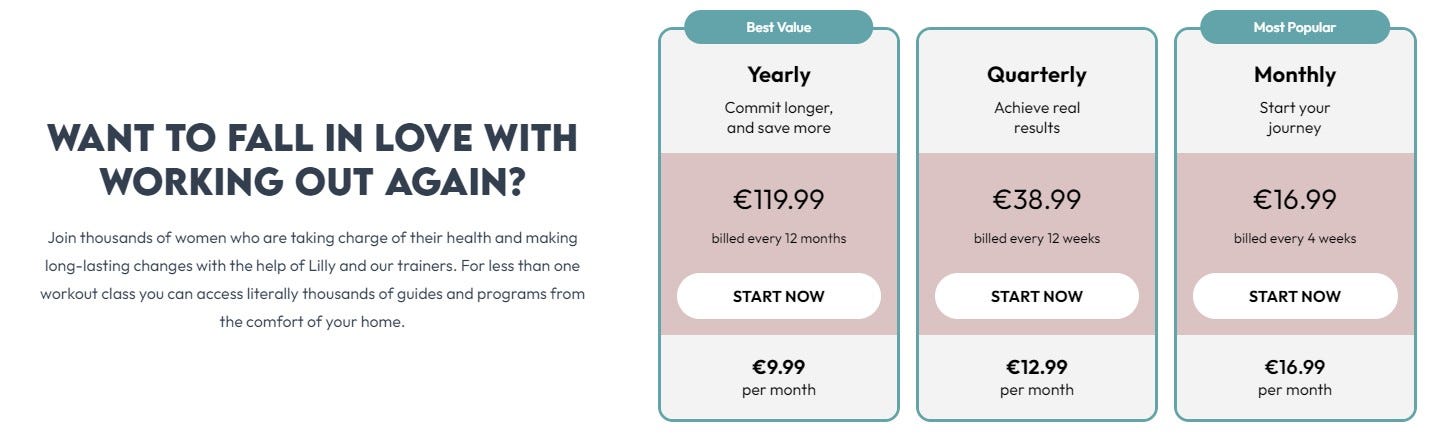The image size is (1432, 446).
Task: Click 'Commit longer, and save more' tagline
Action: (x=778, y=118)
